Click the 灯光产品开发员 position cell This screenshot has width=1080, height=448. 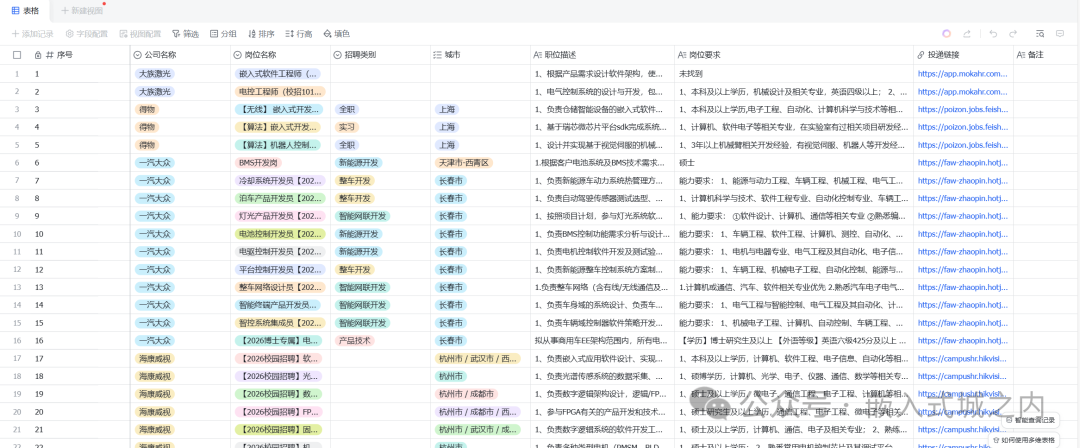click(280, 216)
